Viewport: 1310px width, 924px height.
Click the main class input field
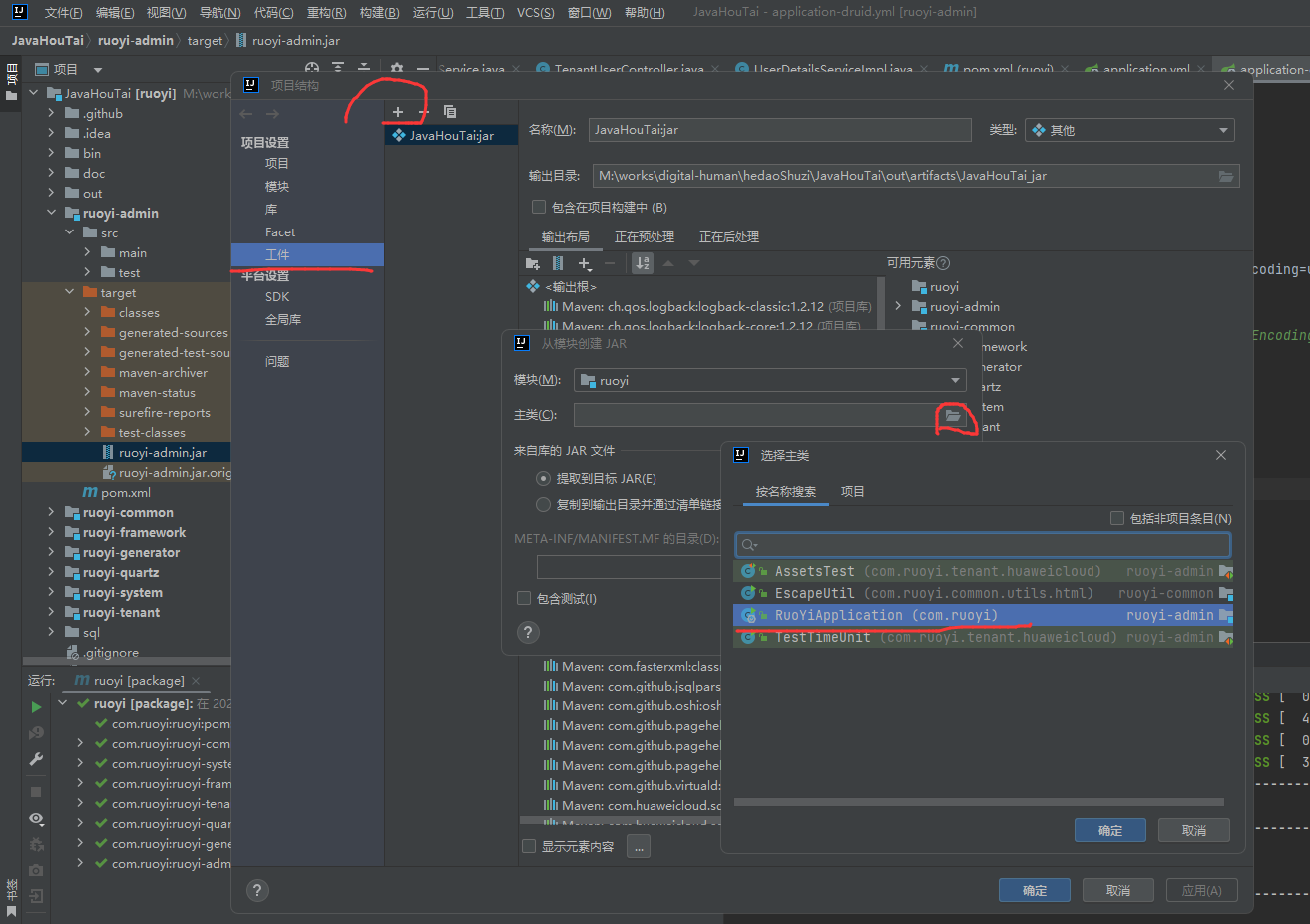755,415
